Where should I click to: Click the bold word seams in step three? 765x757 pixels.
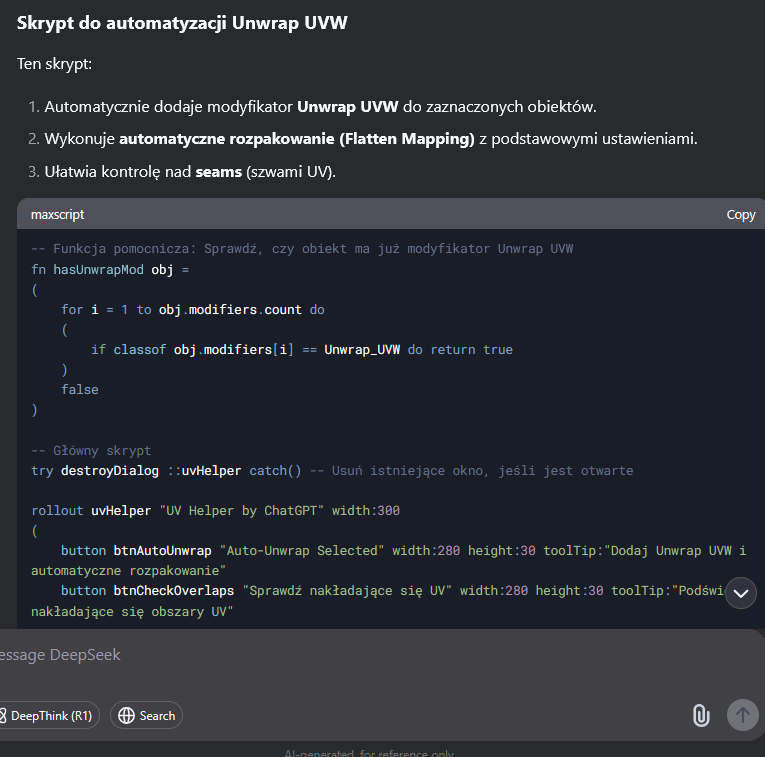(x=218, y=172)
